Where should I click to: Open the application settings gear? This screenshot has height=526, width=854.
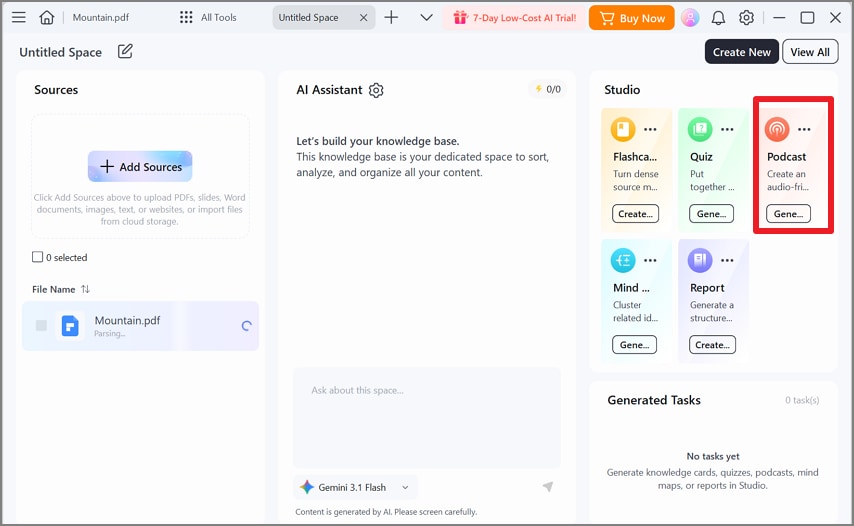click(x=746, y=17)
